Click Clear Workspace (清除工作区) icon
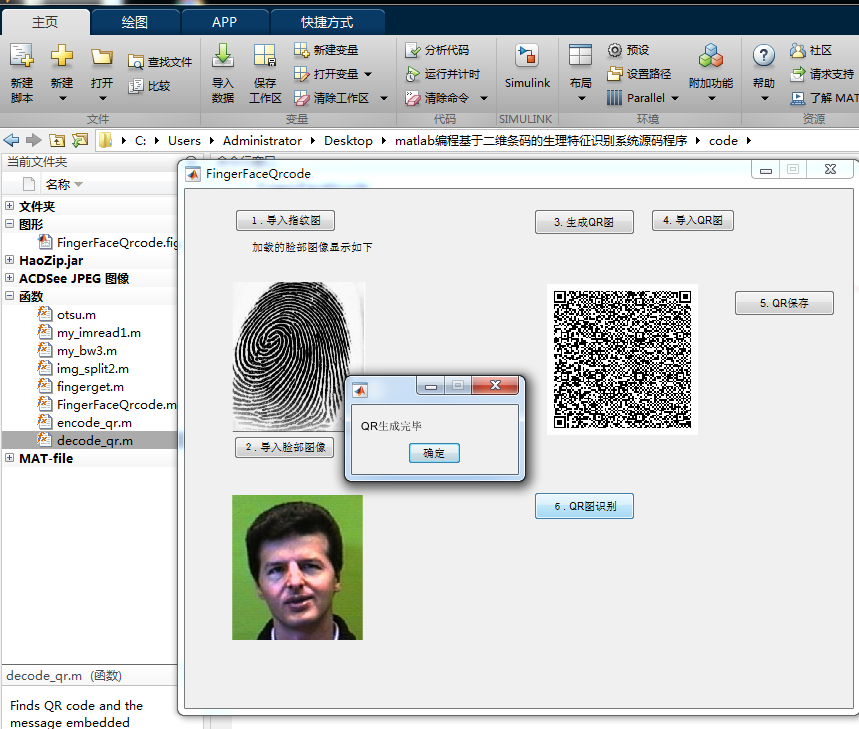The height and width of the screenshot is (729, 859). click(x=301, y=98)
